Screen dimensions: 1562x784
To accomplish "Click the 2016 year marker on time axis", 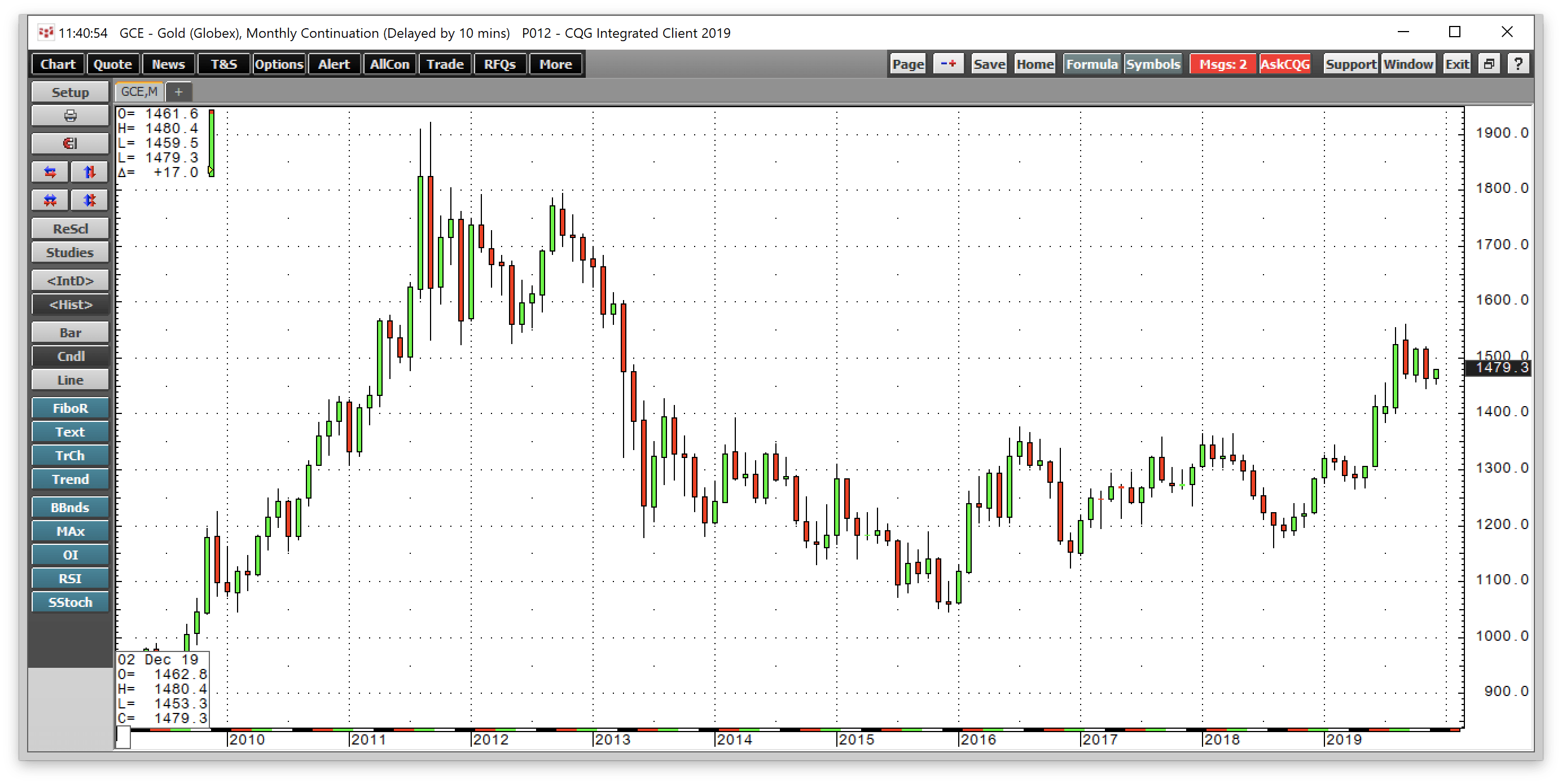I will (x=978, y=739).
